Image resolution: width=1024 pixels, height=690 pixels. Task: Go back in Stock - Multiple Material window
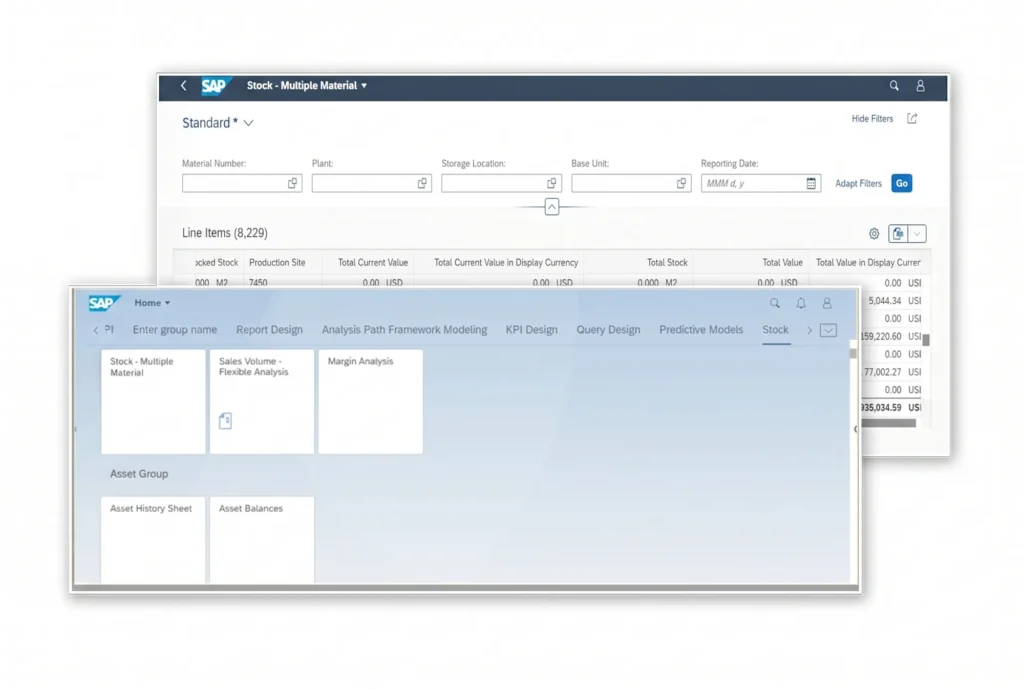tap(184, 86)
